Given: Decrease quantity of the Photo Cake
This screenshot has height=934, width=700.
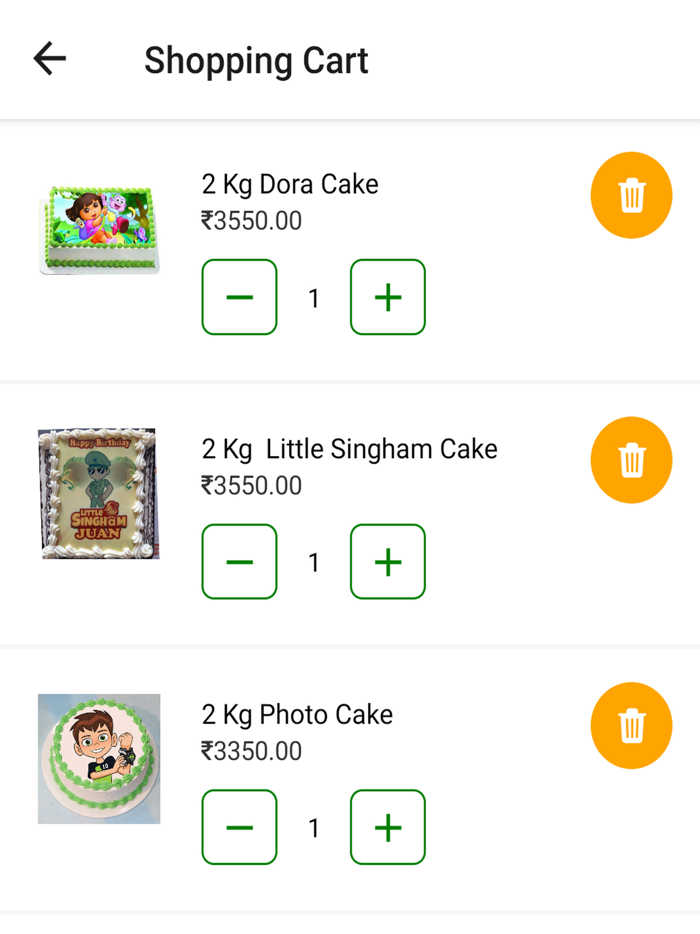Looking at the screenshot, I should [x=239, y=827].
